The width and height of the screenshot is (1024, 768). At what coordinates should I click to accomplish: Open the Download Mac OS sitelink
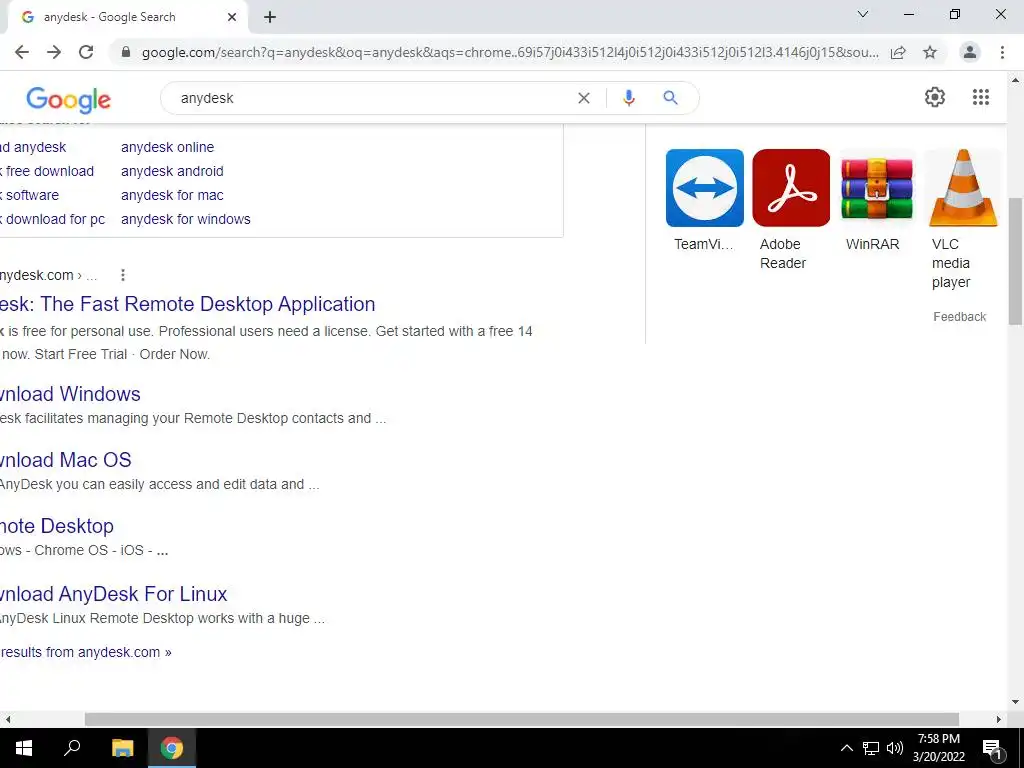65,460
